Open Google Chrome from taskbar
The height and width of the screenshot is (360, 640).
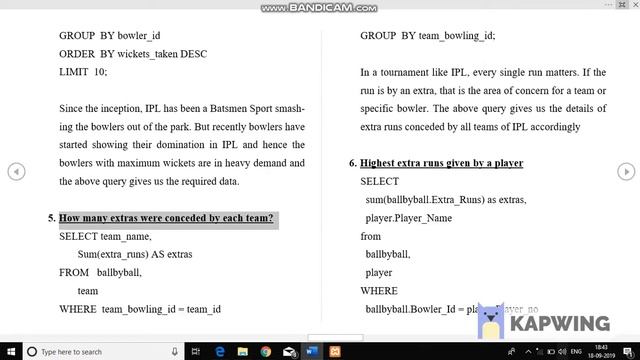tap(266, 351)
